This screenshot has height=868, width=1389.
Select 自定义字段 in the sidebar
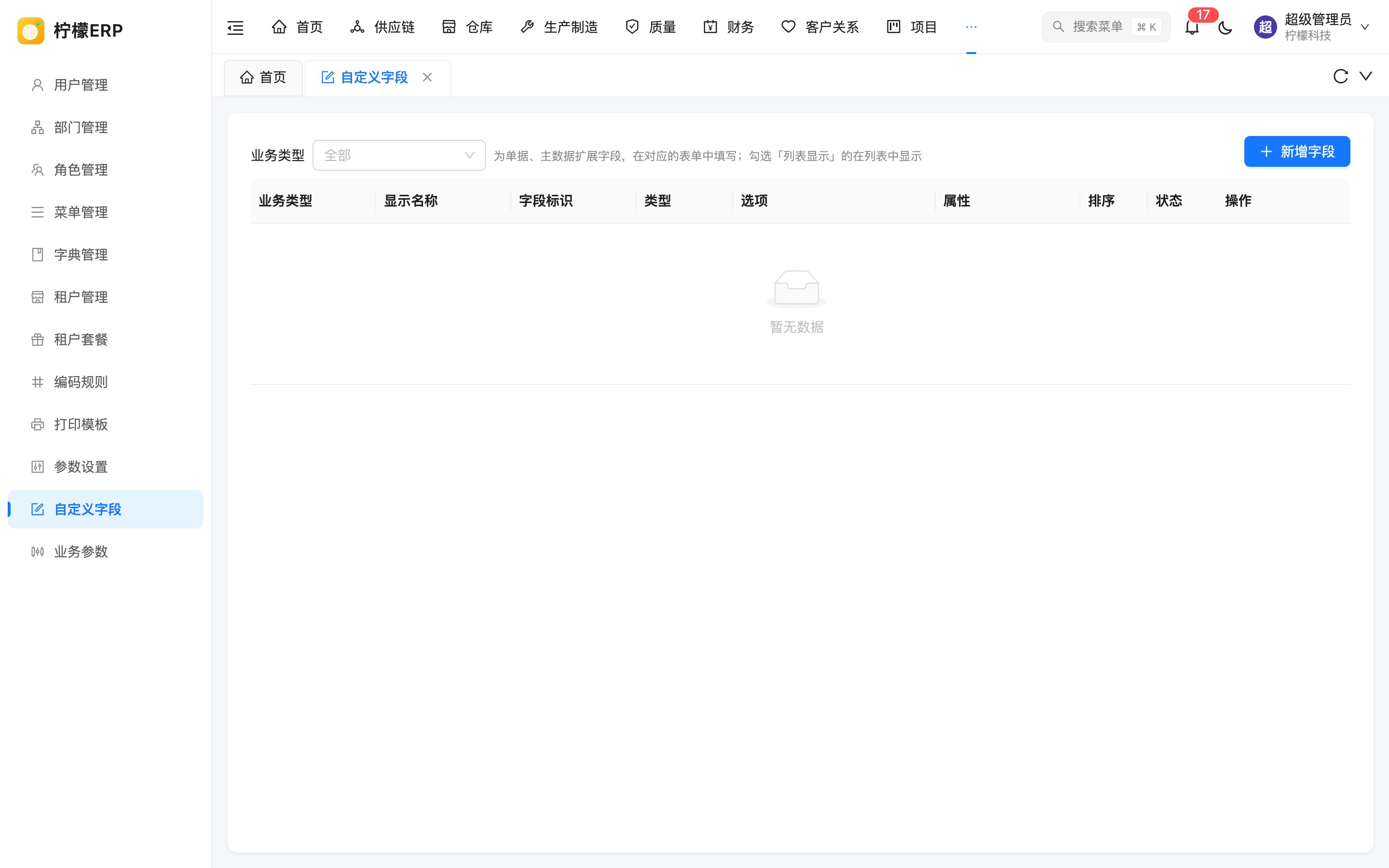tap(106, 509)
